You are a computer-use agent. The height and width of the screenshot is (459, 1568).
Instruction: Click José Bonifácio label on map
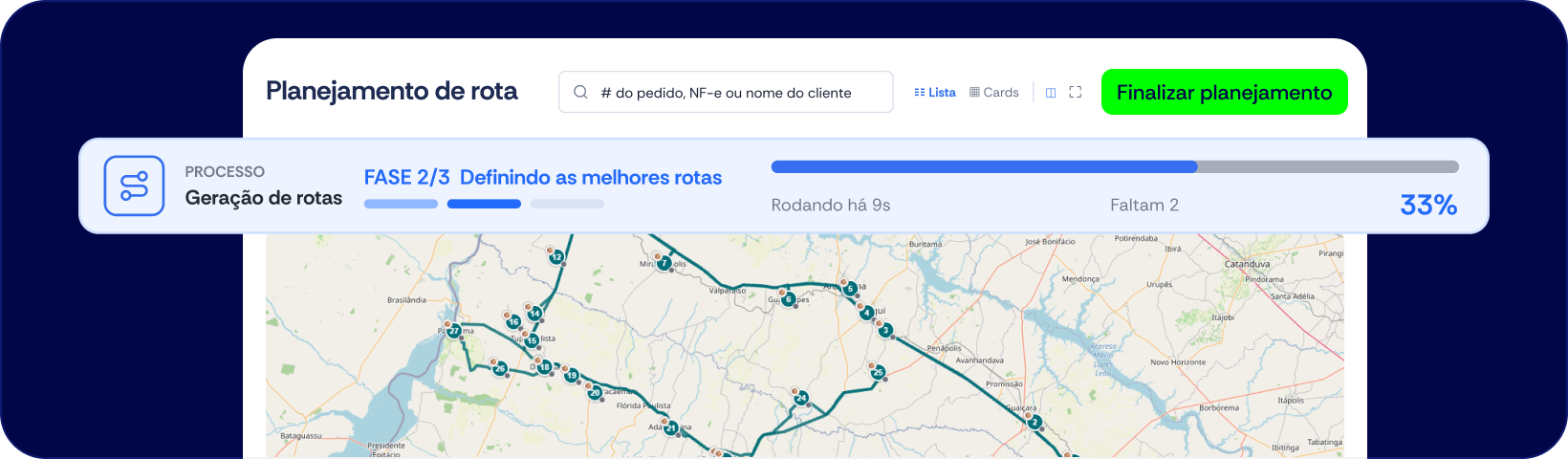coord(1050,242)
